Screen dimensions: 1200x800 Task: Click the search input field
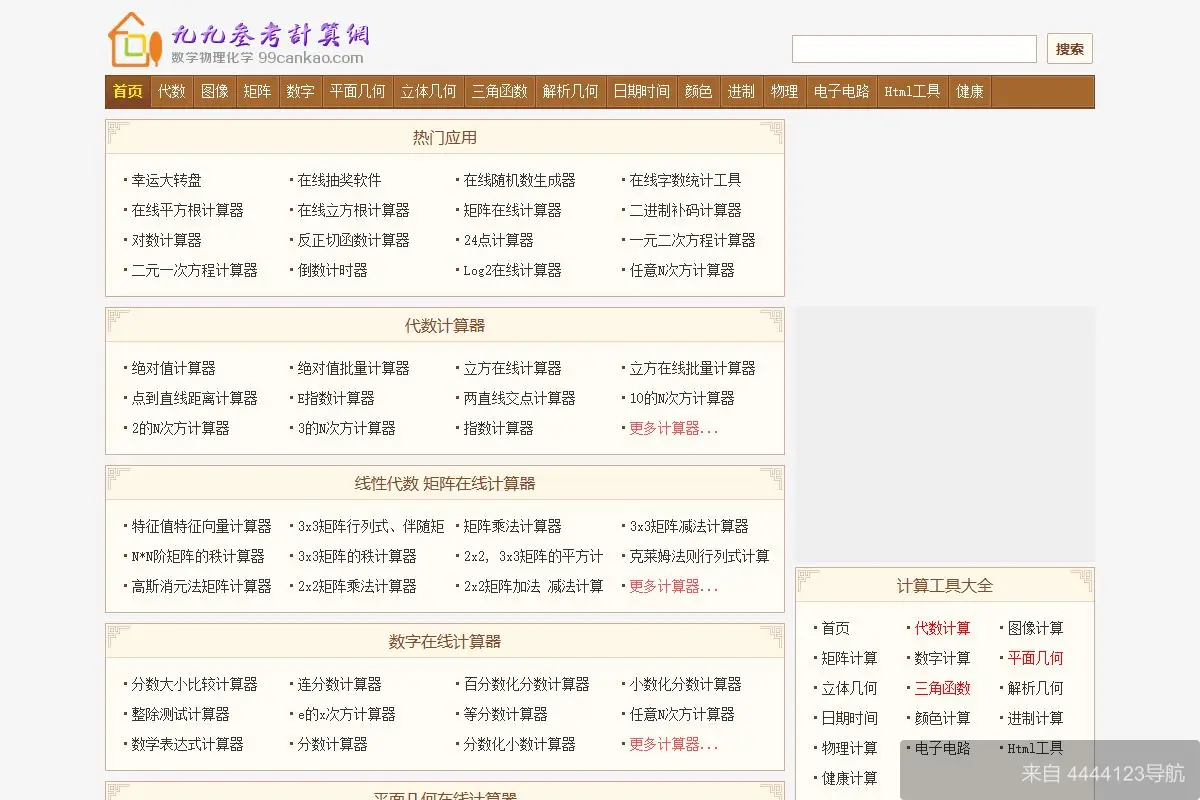[913, 48]
